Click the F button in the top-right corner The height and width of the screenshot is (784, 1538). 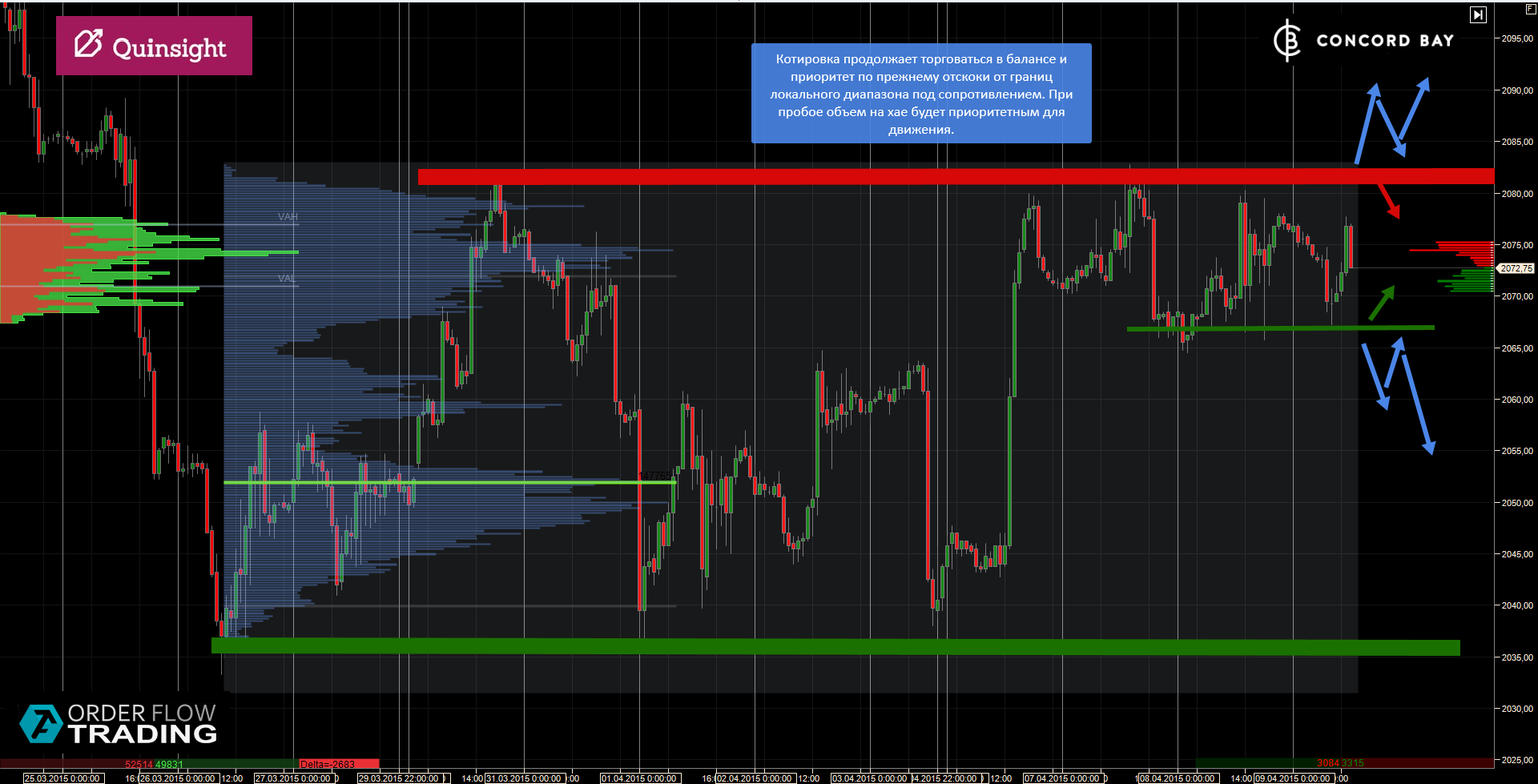(1530, 9)
